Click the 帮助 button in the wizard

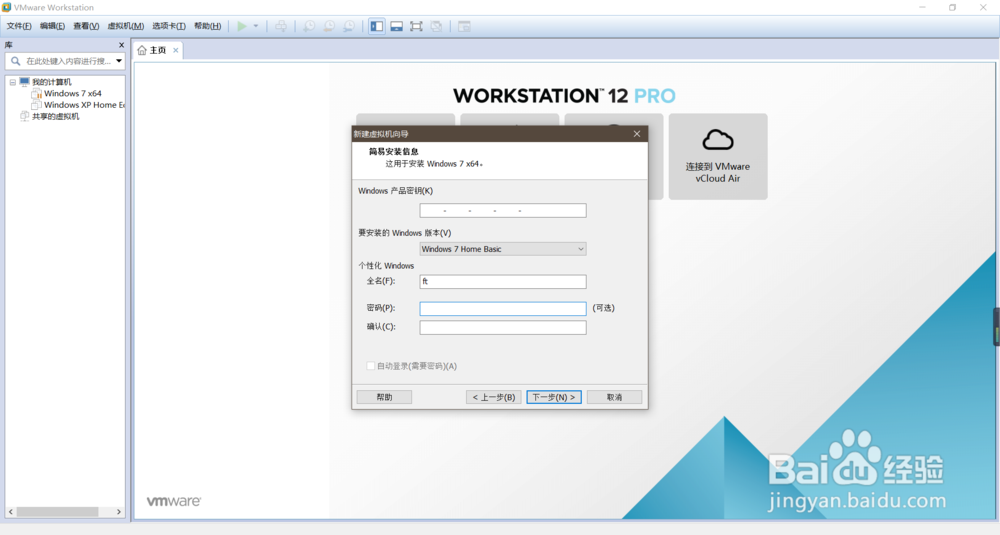point(385,397)
